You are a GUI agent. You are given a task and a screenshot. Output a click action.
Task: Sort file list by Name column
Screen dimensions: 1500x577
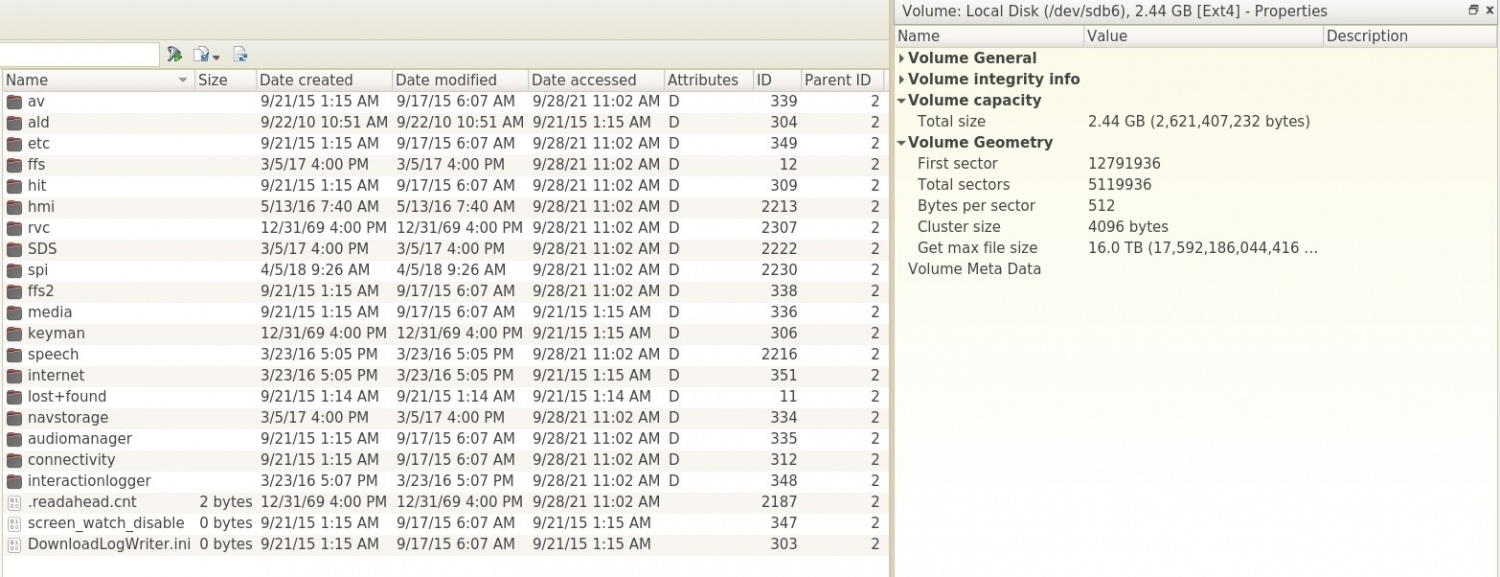[x=97, y=80]
